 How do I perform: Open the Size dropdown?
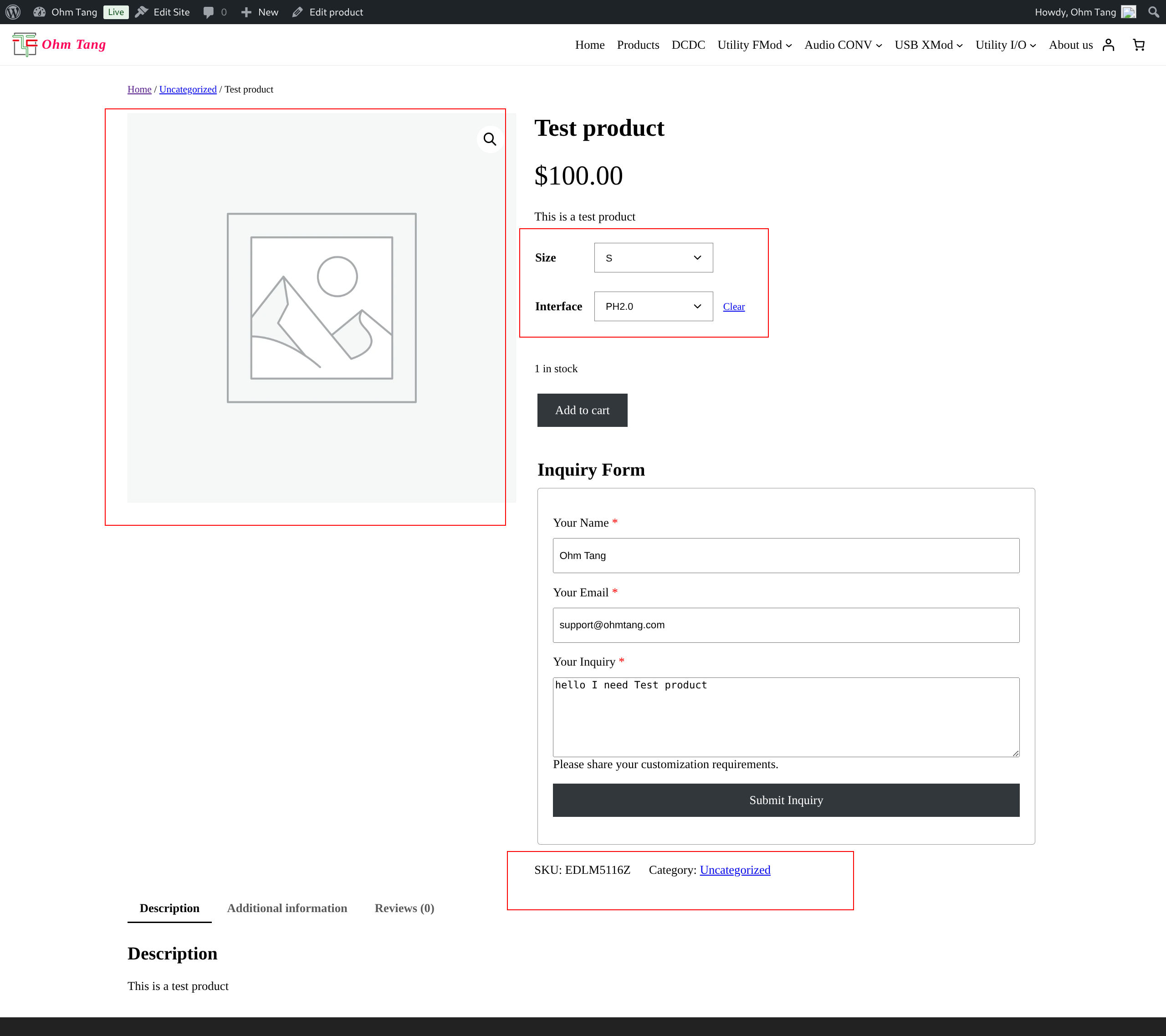coord(653,257)
